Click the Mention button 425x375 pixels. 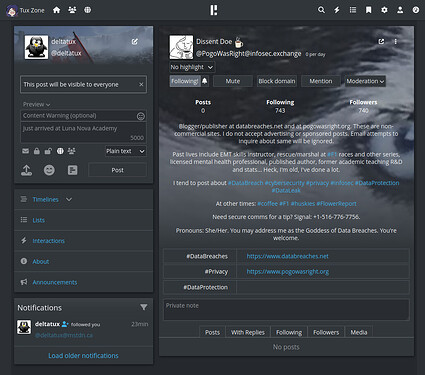(321, 81)
